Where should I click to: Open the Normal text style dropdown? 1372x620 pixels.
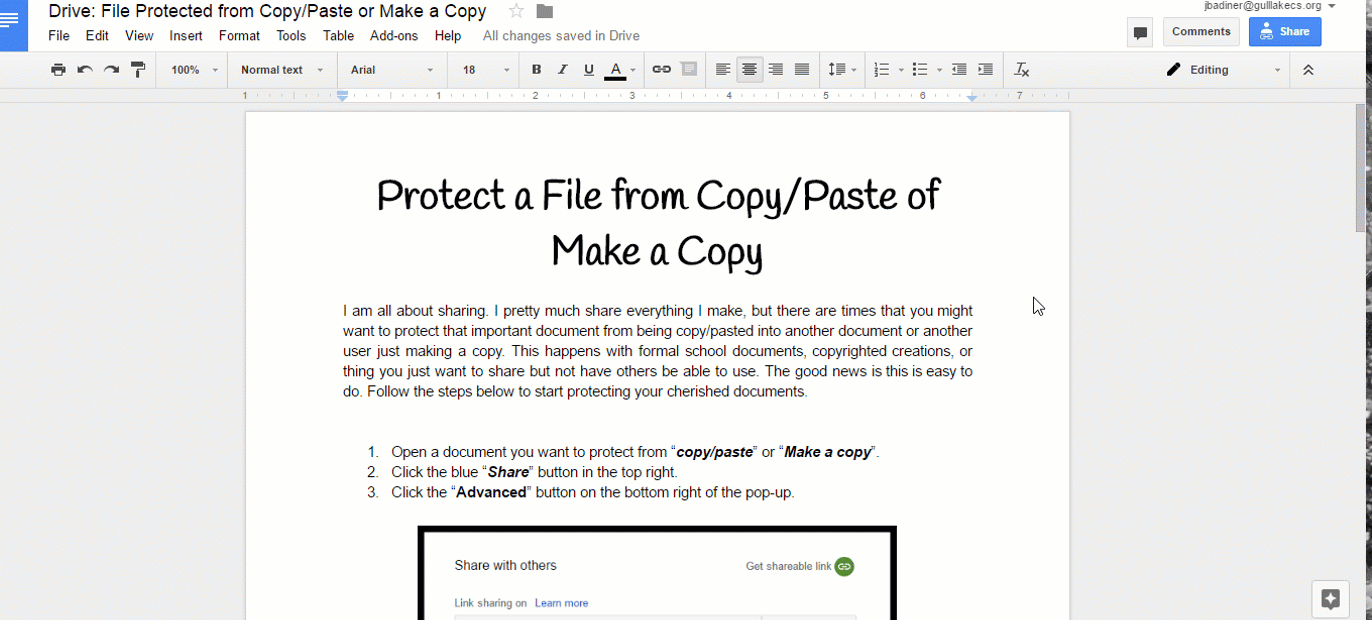coord(282,70)
